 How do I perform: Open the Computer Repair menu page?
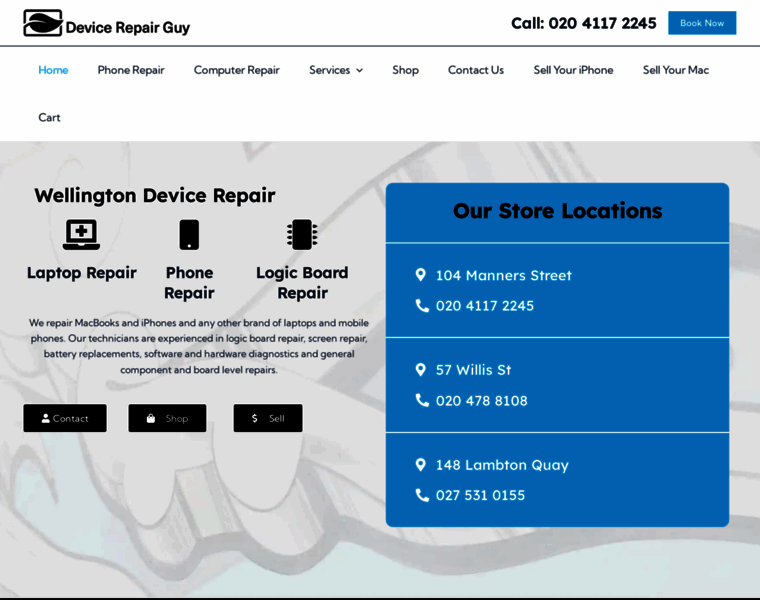pos(237,70)
